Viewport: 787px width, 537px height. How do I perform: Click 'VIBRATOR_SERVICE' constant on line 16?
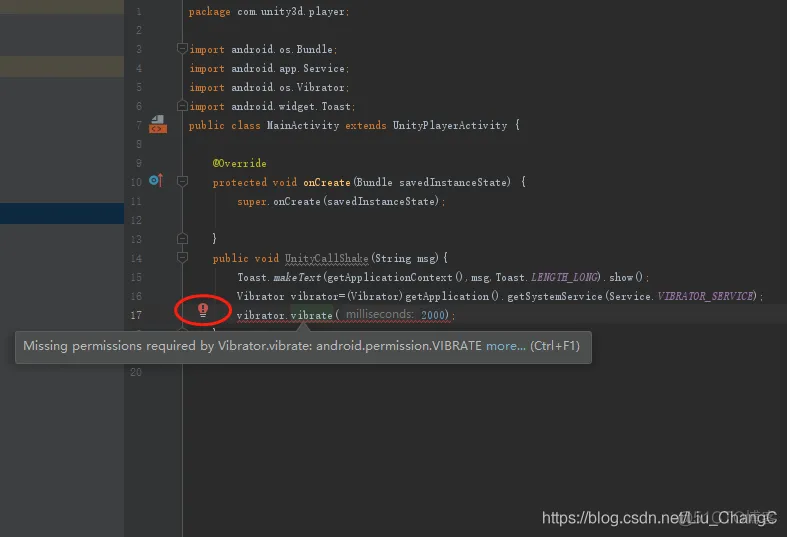click(x=706, y=297)
